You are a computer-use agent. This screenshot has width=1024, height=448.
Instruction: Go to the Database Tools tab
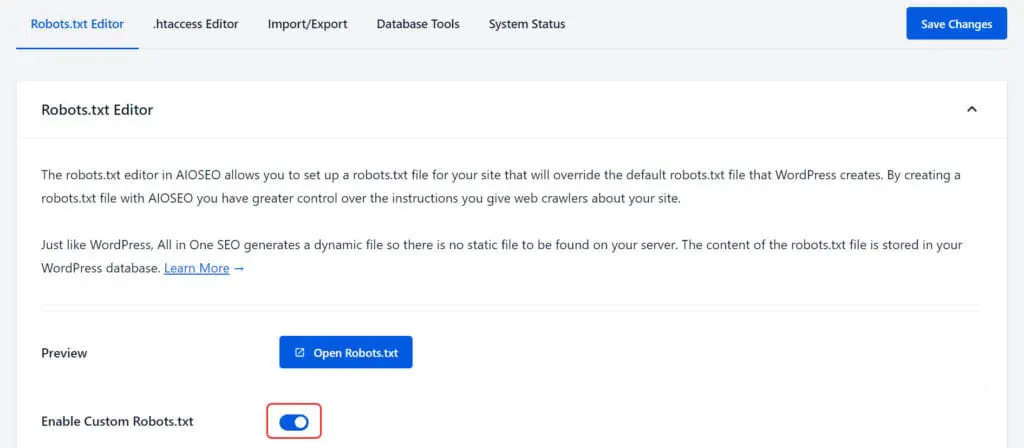click(x=418, y=24)
